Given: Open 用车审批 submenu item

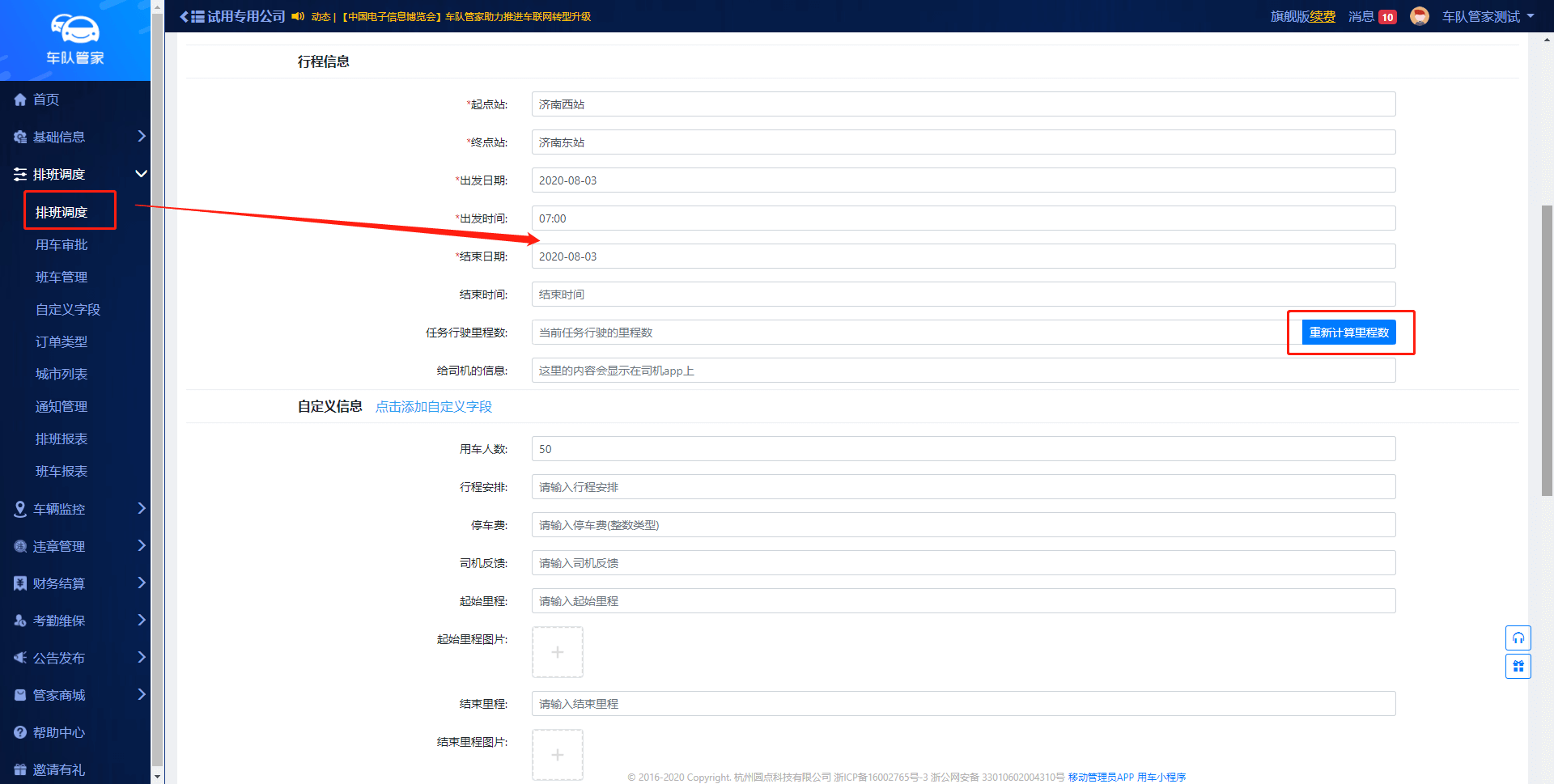Looking at the screenshot, I should pos(62,244).
